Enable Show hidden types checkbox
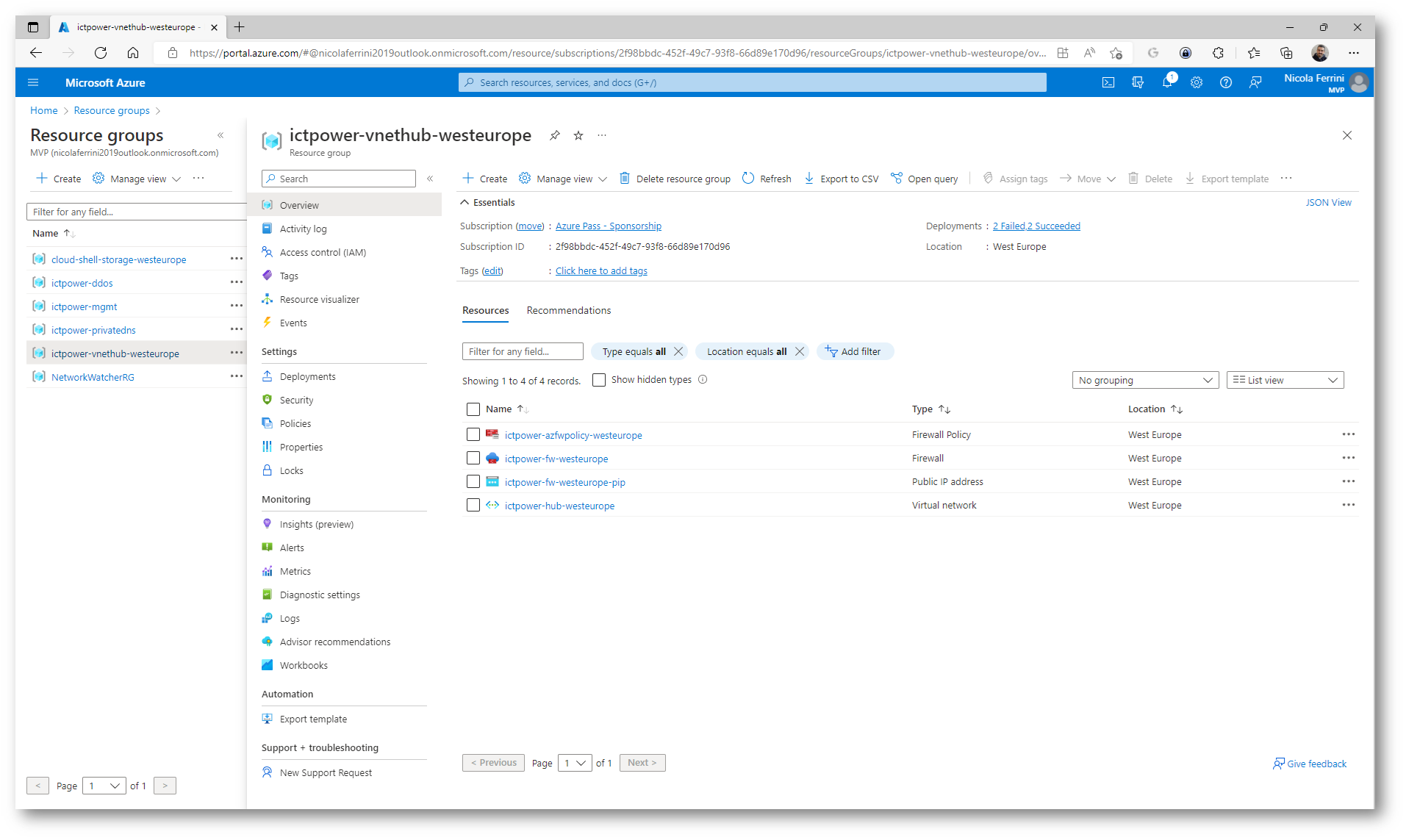The width and height of the screenshot is (1406, 840). click(x=599, y=380)
